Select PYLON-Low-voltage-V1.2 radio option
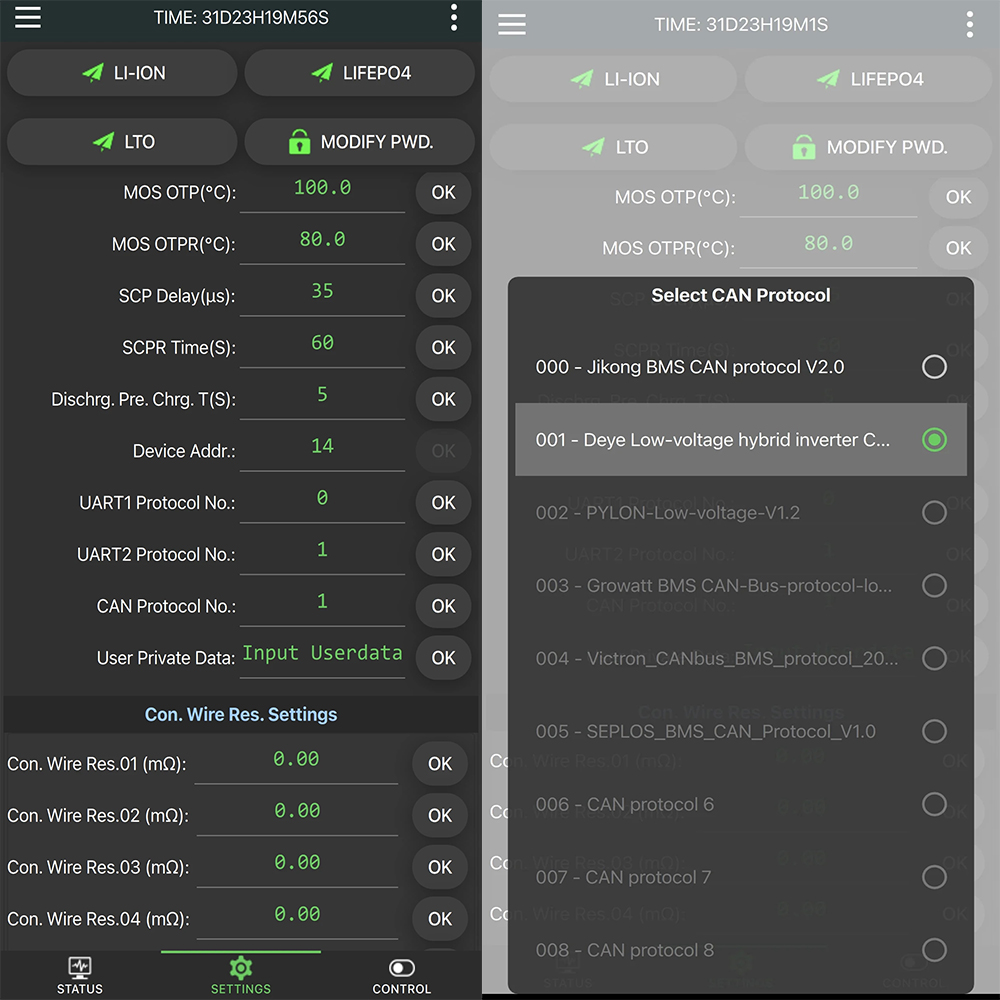1000x1000 pixels. 933,513
